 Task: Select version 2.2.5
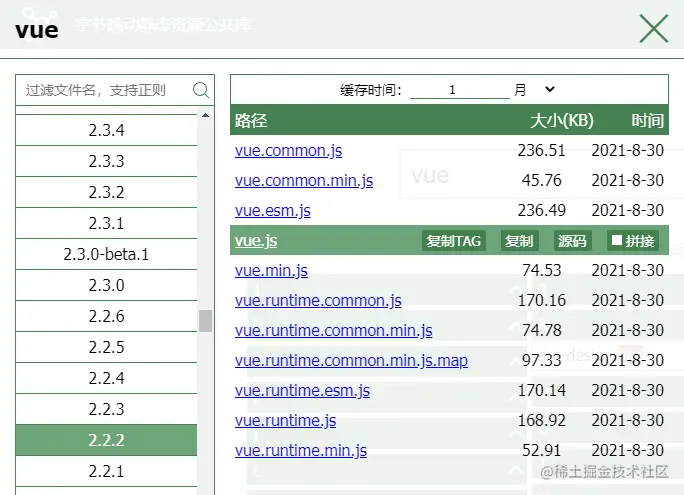106,347
